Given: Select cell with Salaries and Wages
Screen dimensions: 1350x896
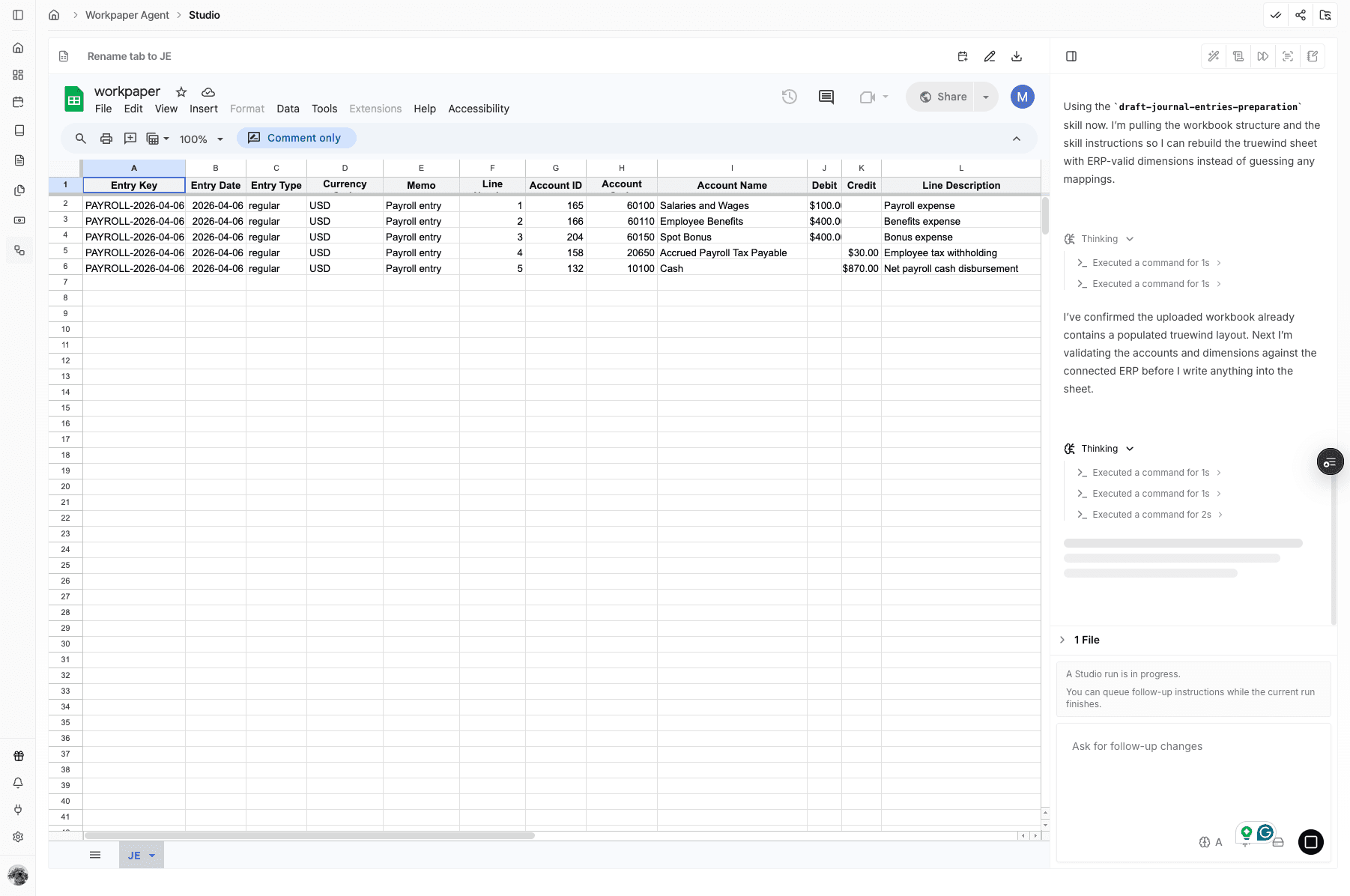Looking at the screenshot, I should 732,205.
